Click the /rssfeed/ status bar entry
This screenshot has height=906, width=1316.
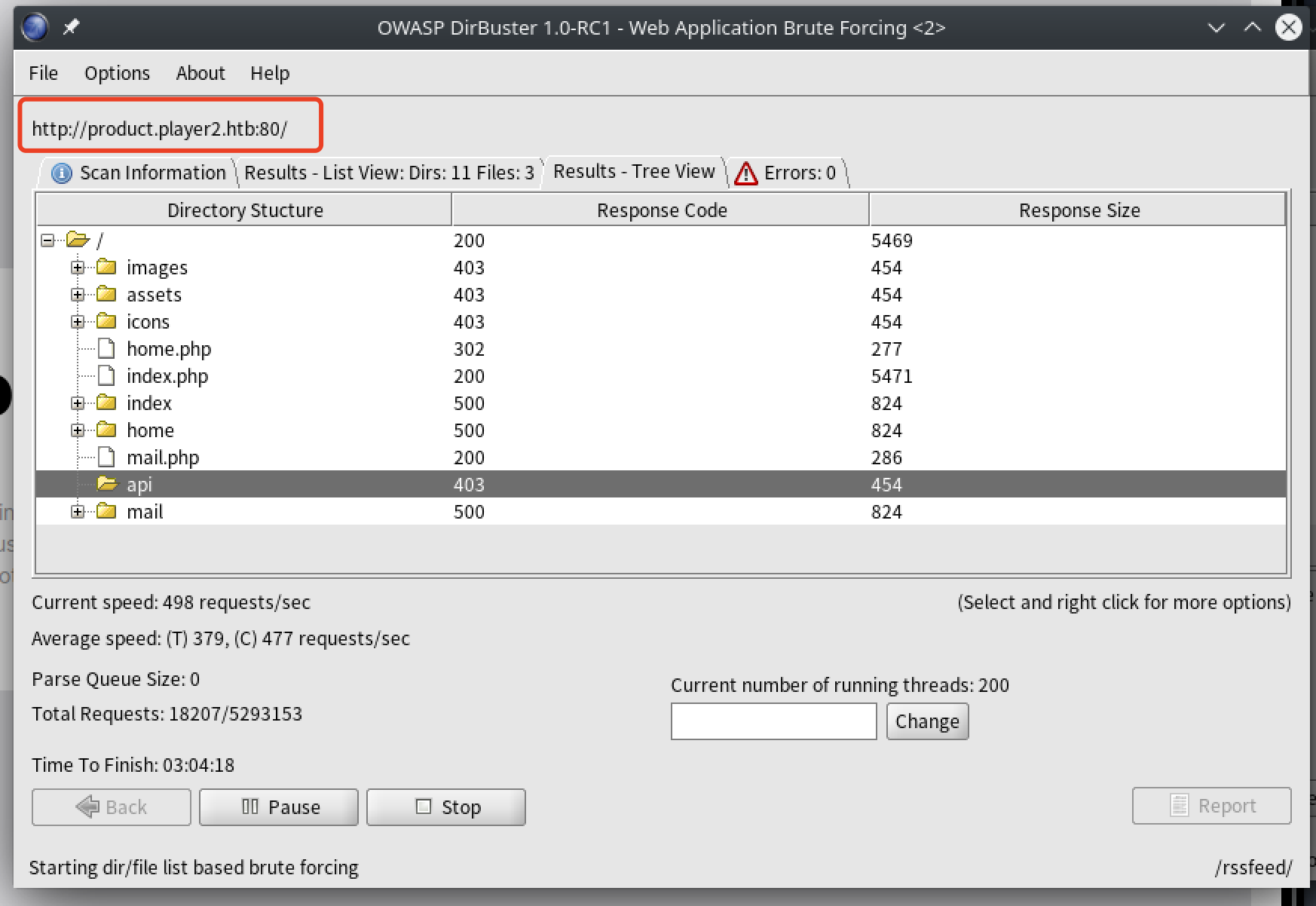point(1253,868)
